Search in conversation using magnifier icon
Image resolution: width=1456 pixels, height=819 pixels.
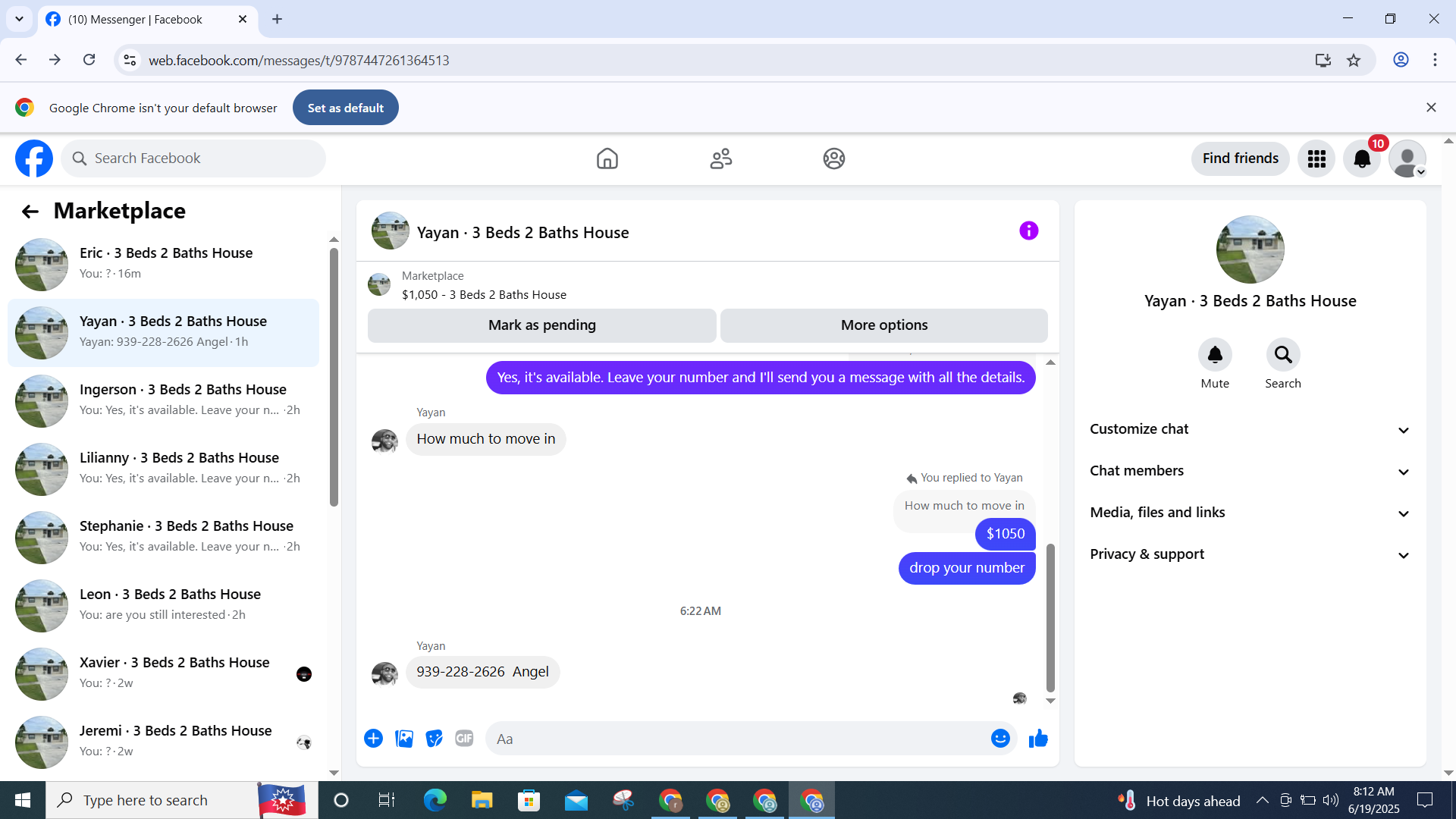(x=1283, y=355)
